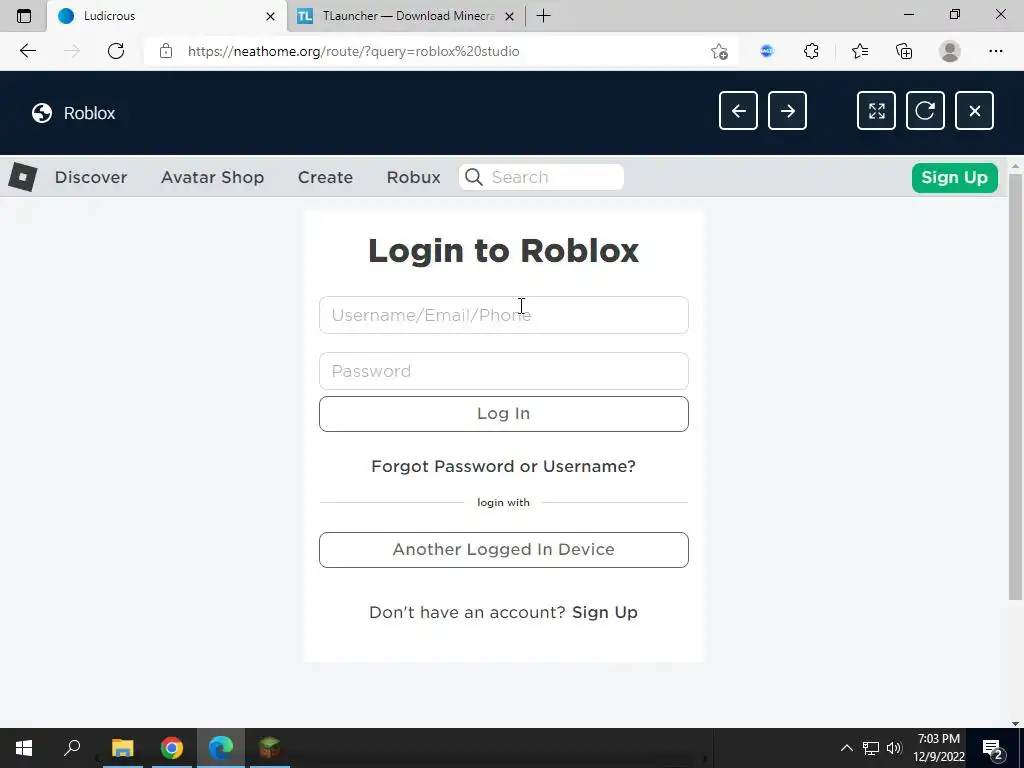Viewport: 1024px width, 768px height.
Task: Refresh the browser page
Action: 116,51
